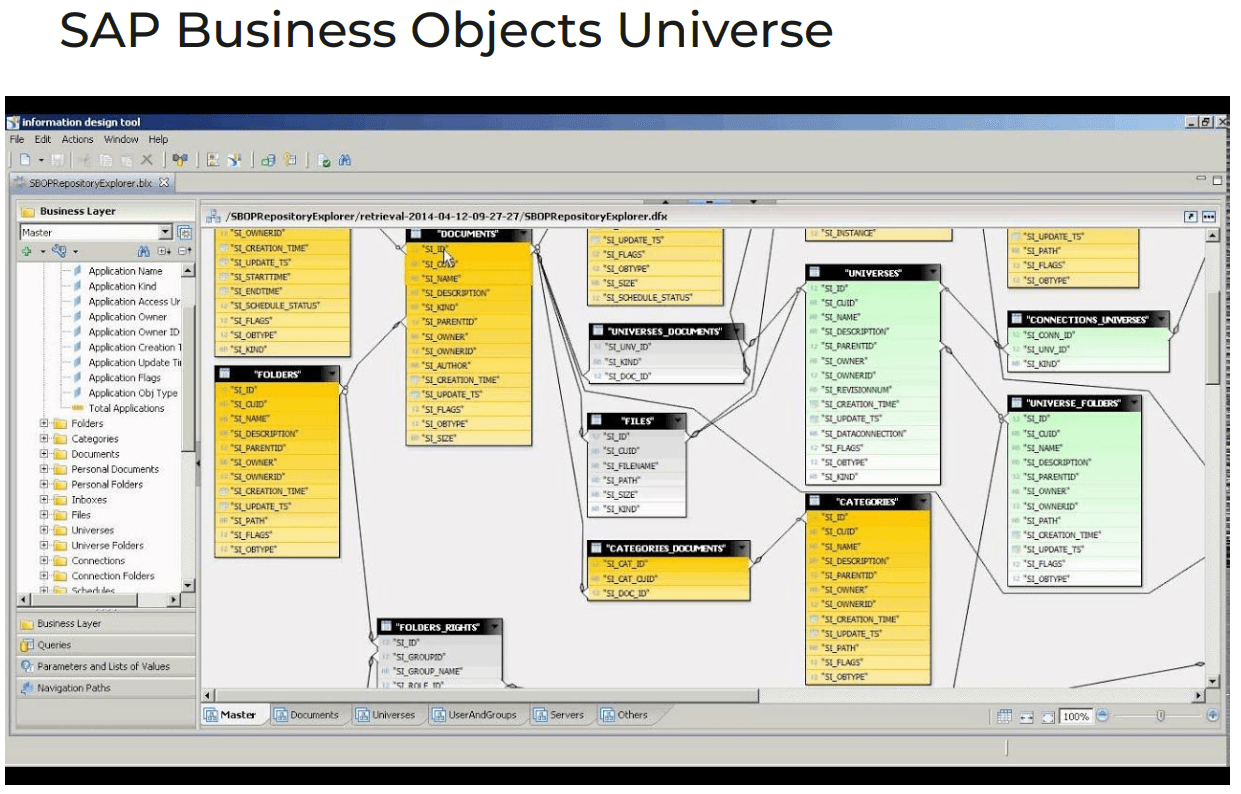Viewport: 1241px width, 794px height.
Task: Open the Help menu
Action: click(158, 139)
